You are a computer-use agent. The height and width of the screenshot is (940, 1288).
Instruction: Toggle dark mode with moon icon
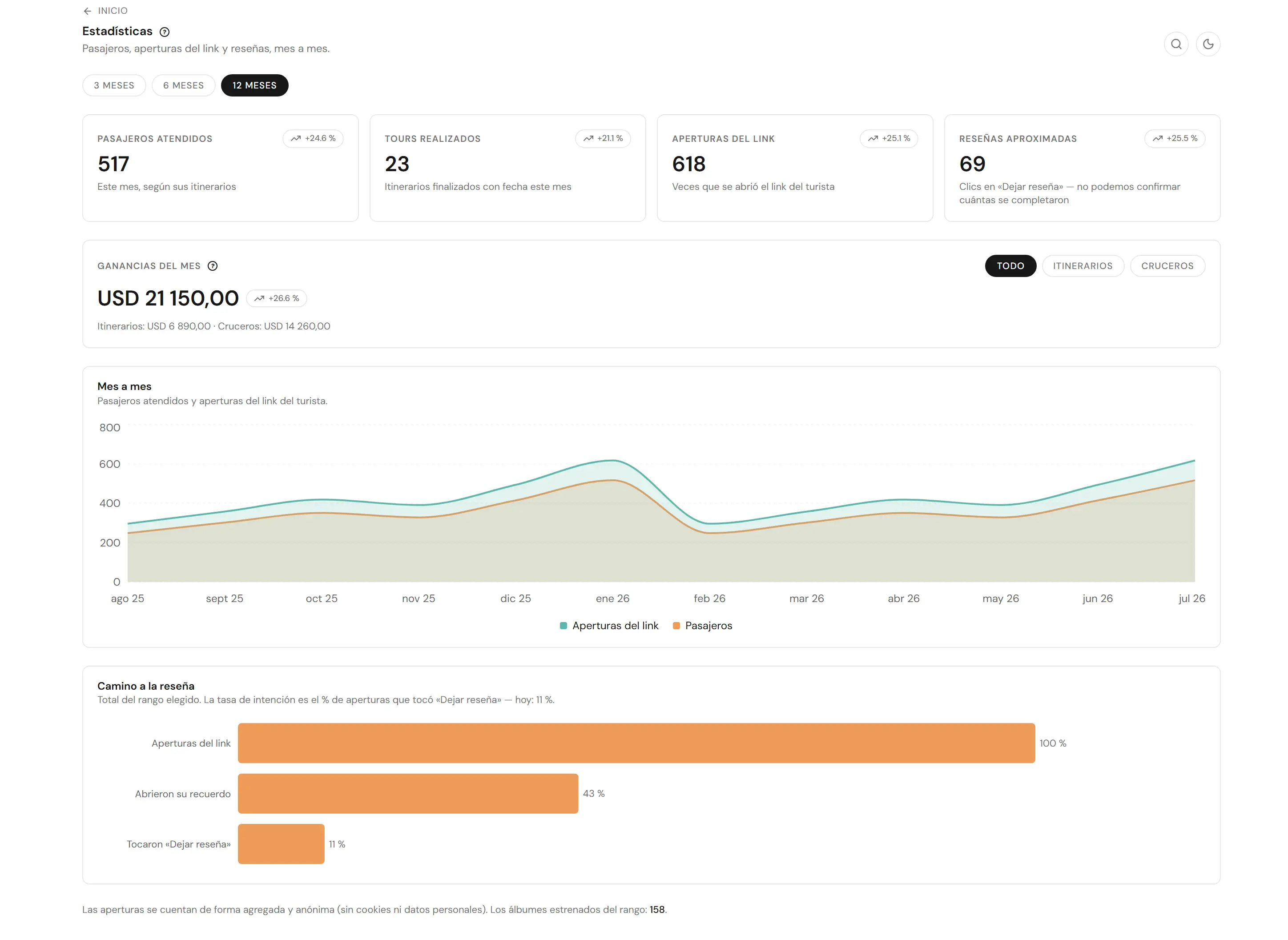(x=1208, y=44)
